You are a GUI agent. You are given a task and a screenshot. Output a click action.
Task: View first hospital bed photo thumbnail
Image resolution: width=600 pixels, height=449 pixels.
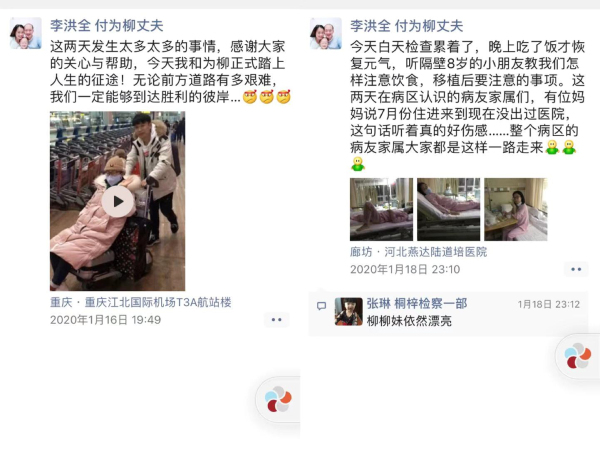point(382,209)
